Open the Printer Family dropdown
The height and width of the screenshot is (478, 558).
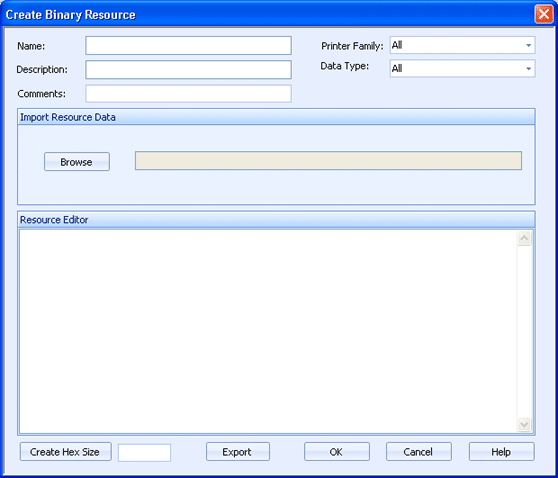(462, 45)
